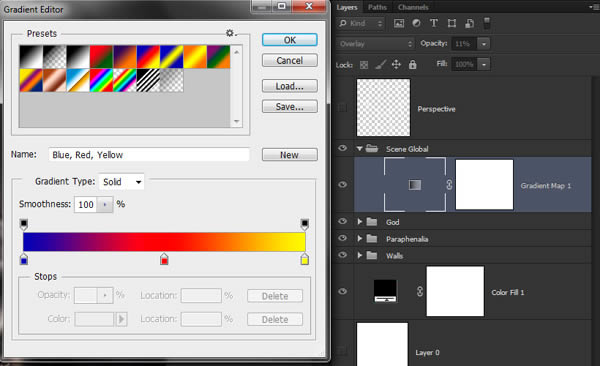The width and height of the screenshot is (600, 366).
Task: Open the Layers panel flyout menu
Action: pyautogui.click(x=593, y=7)
